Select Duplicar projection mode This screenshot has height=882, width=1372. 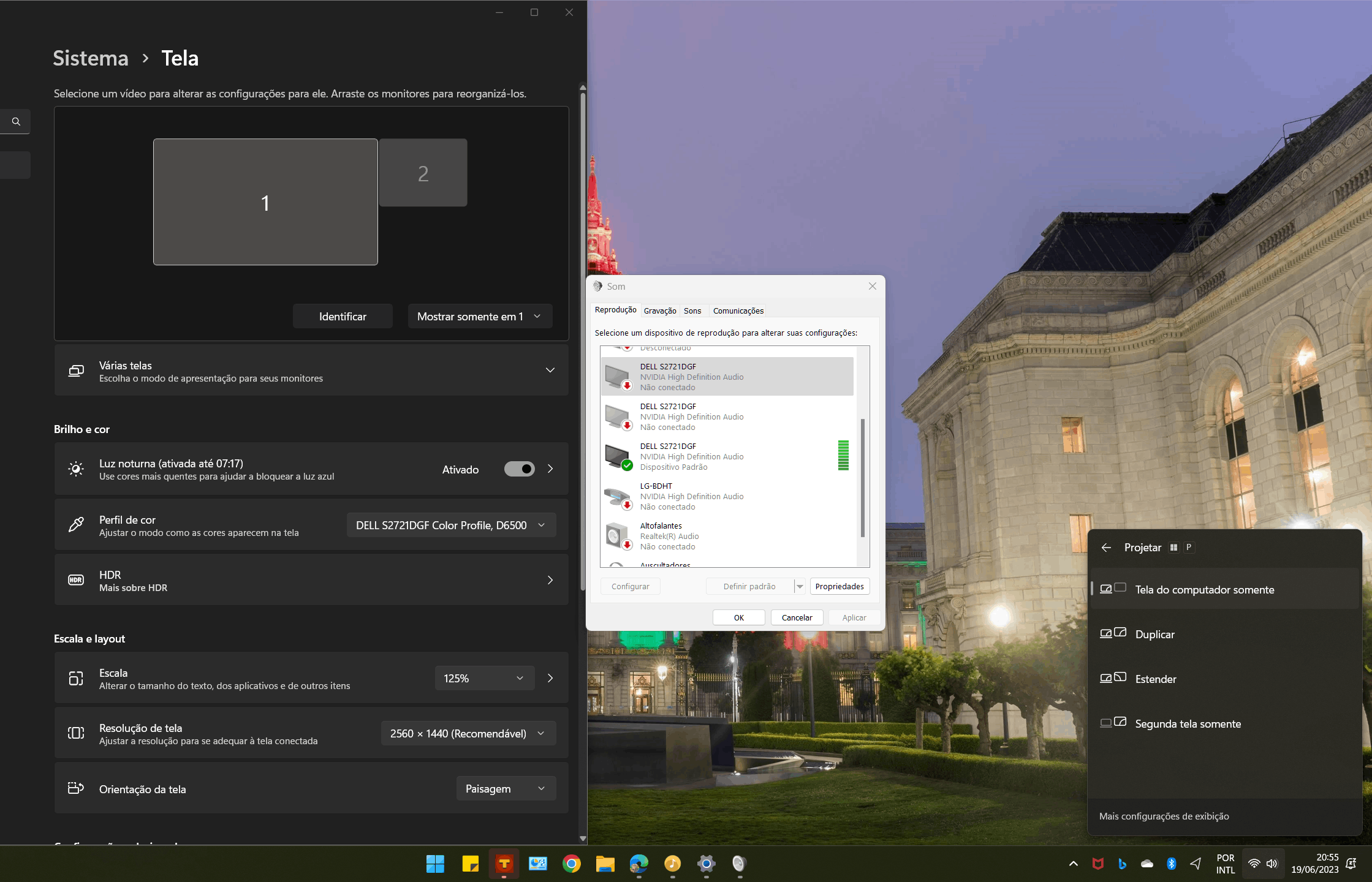pos(1154,635)
